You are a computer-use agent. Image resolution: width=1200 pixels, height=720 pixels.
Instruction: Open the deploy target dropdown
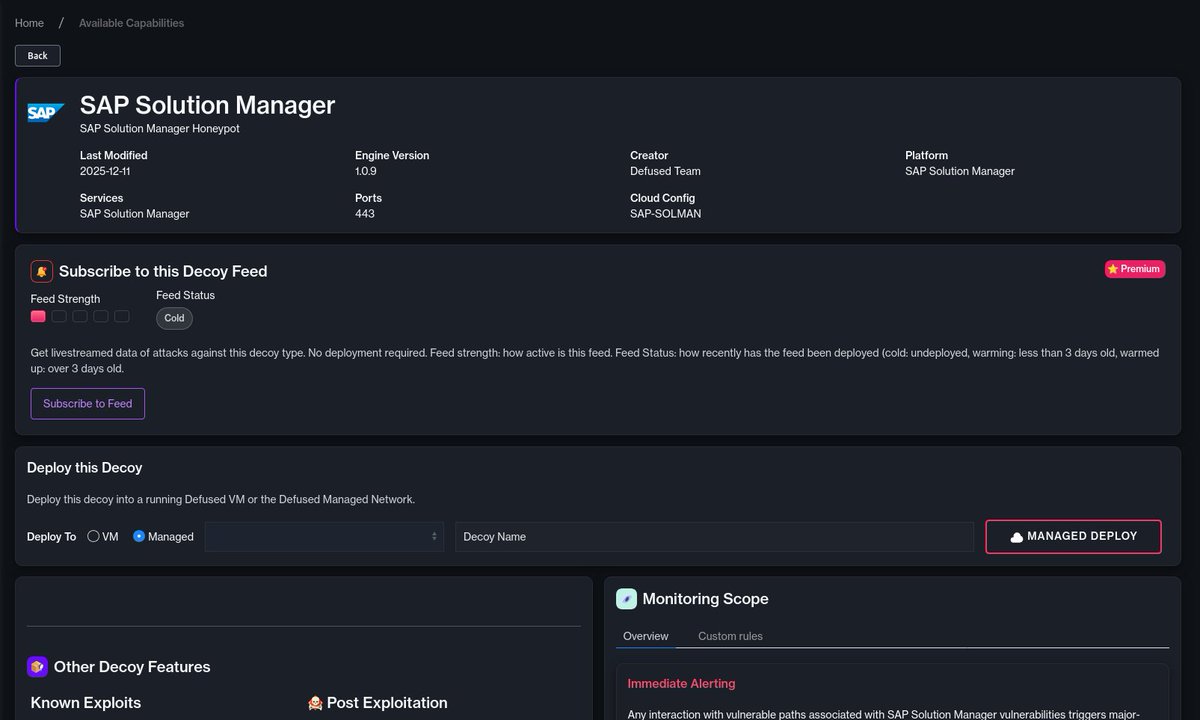(x=324, y=536)
